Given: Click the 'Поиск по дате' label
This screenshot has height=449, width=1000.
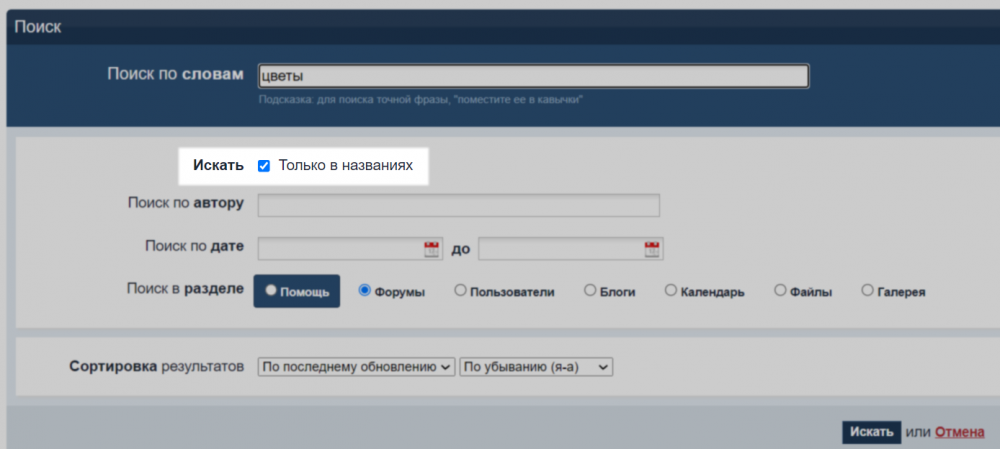Looking at the screenshot, I should [x=194, y=246].
